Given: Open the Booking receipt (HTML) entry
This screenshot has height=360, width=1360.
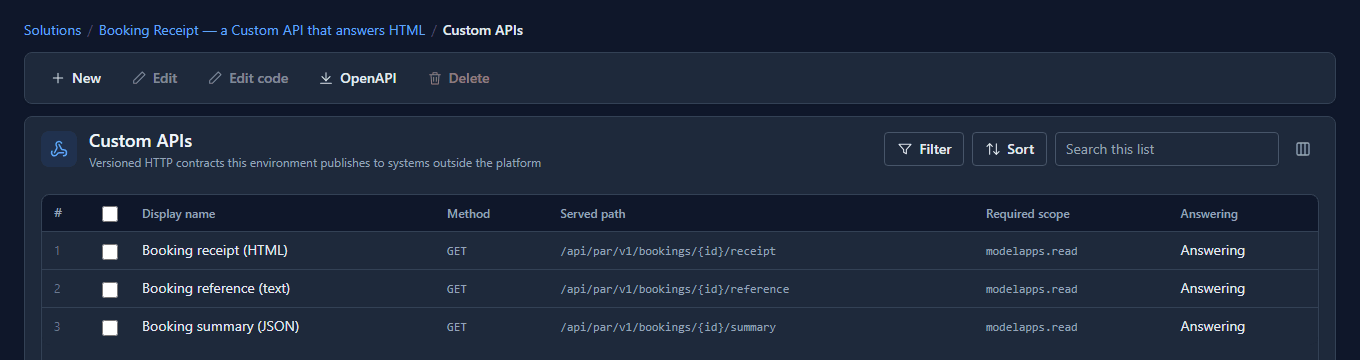Looking at the screenshot, I should pyautogui.click(x=215, y=250).
